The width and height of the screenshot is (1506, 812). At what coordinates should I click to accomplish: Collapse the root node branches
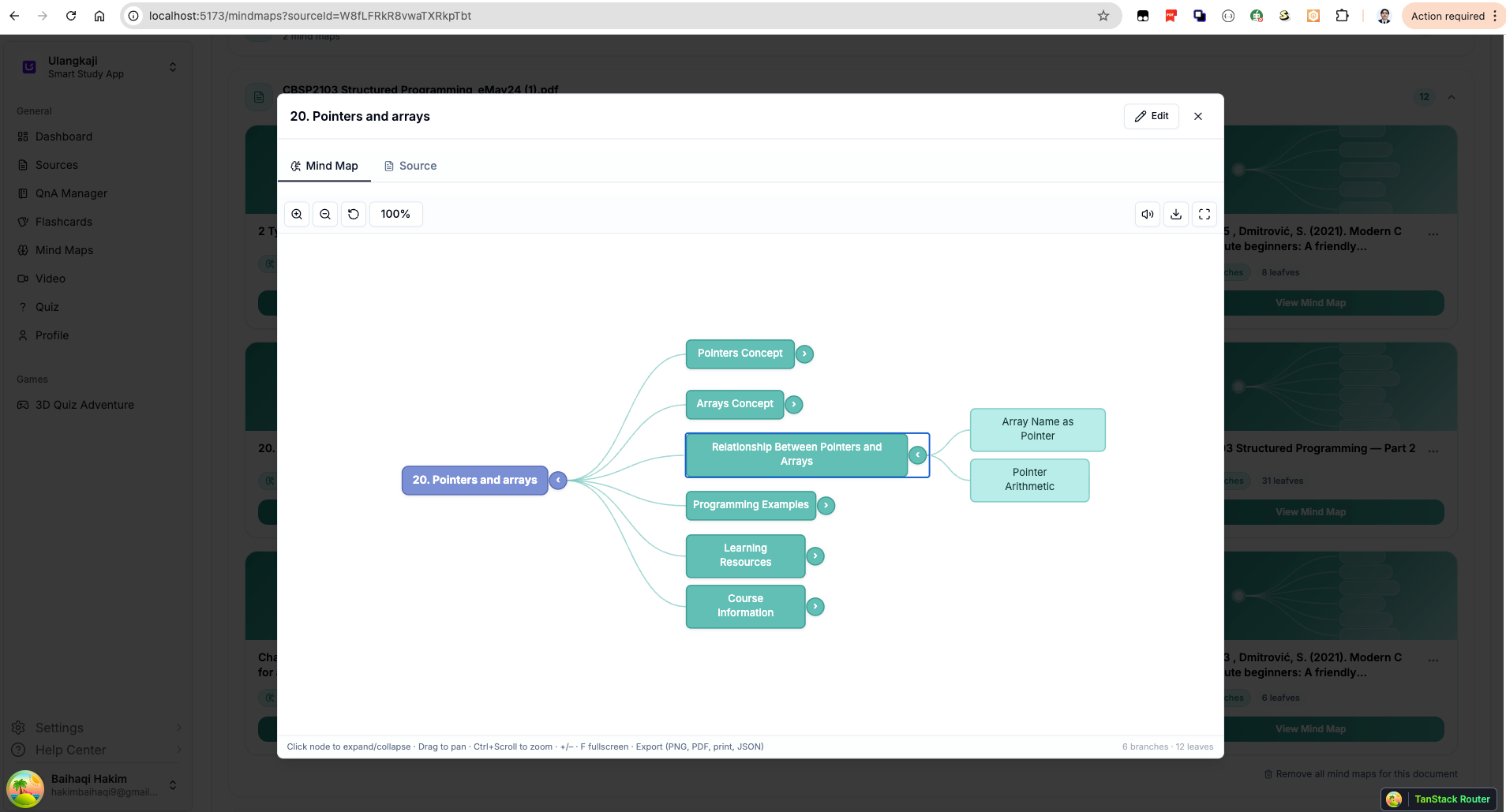pyautogui.click(x=558, y=481)
